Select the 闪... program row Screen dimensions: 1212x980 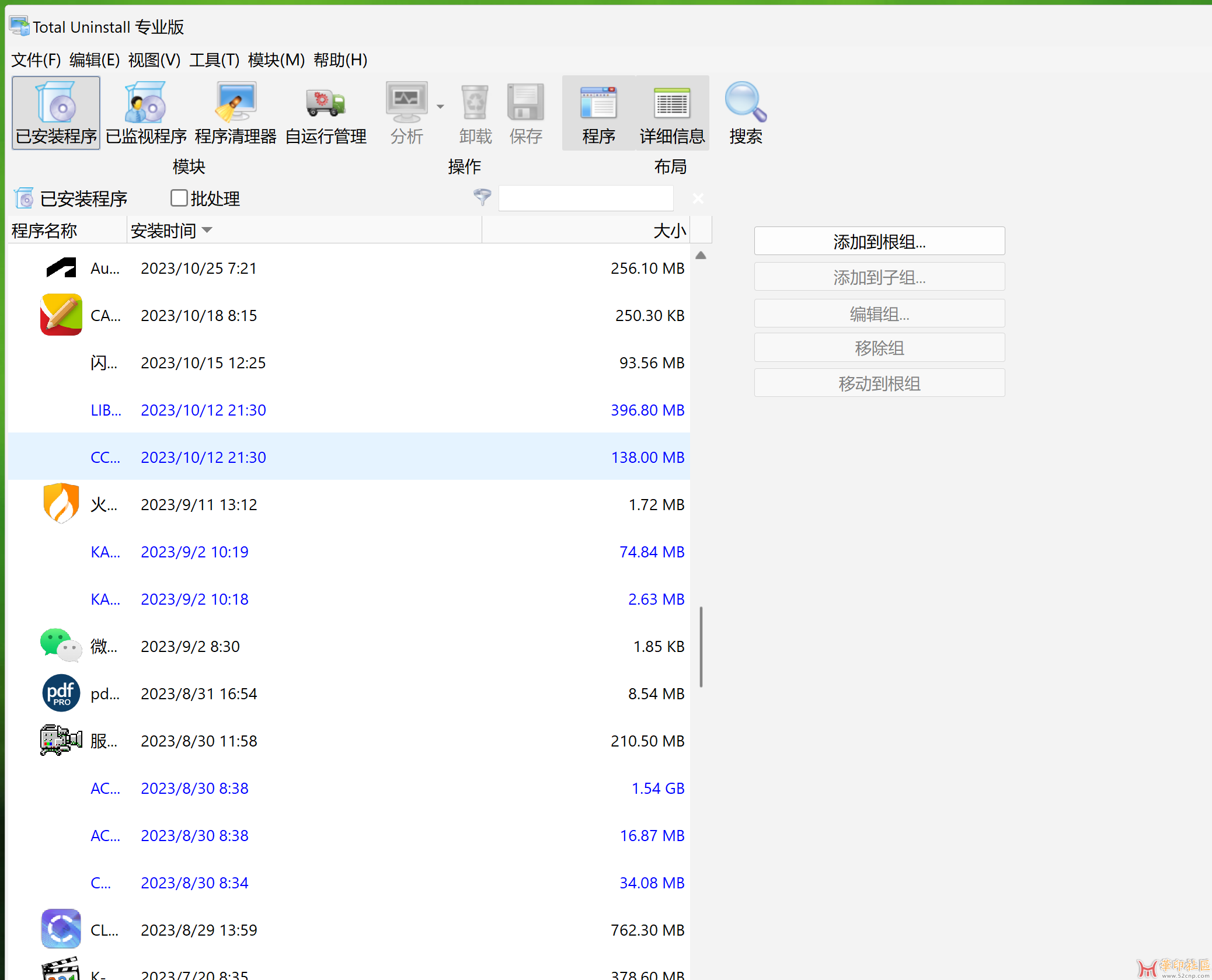[349, 362]
